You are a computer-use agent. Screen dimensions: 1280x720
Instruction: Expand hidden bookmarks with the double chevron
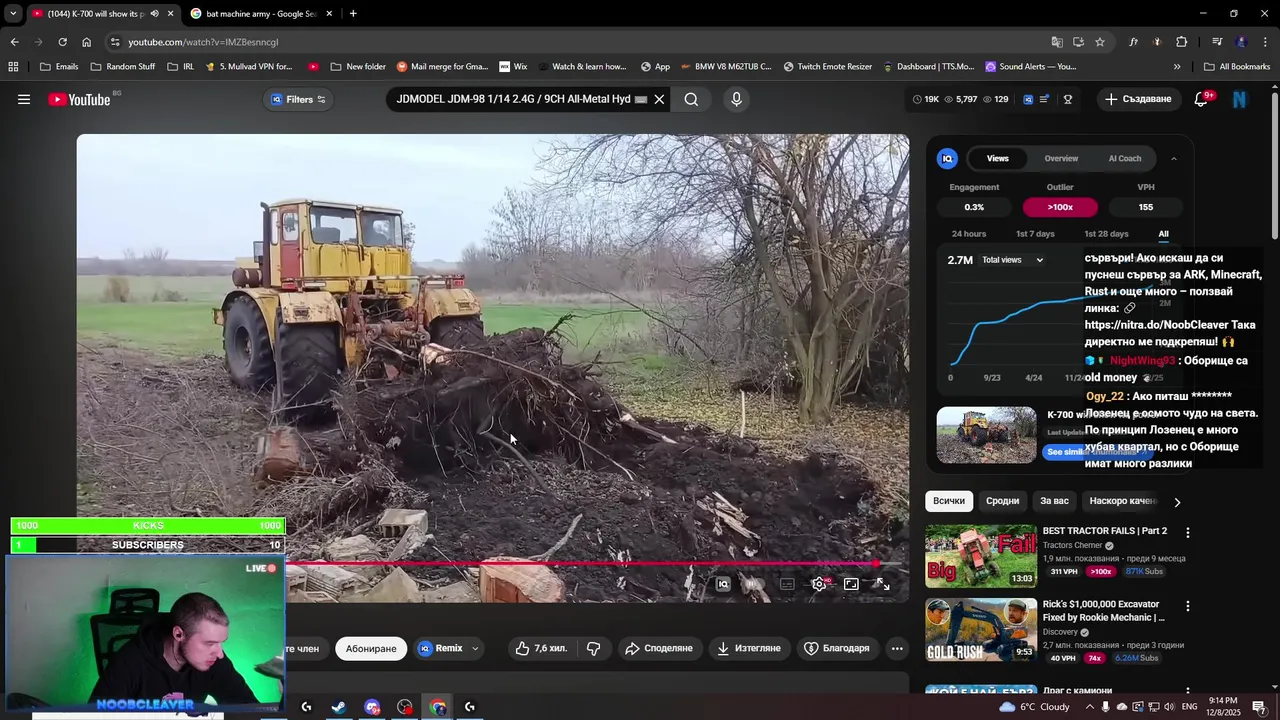(1177, 67)
